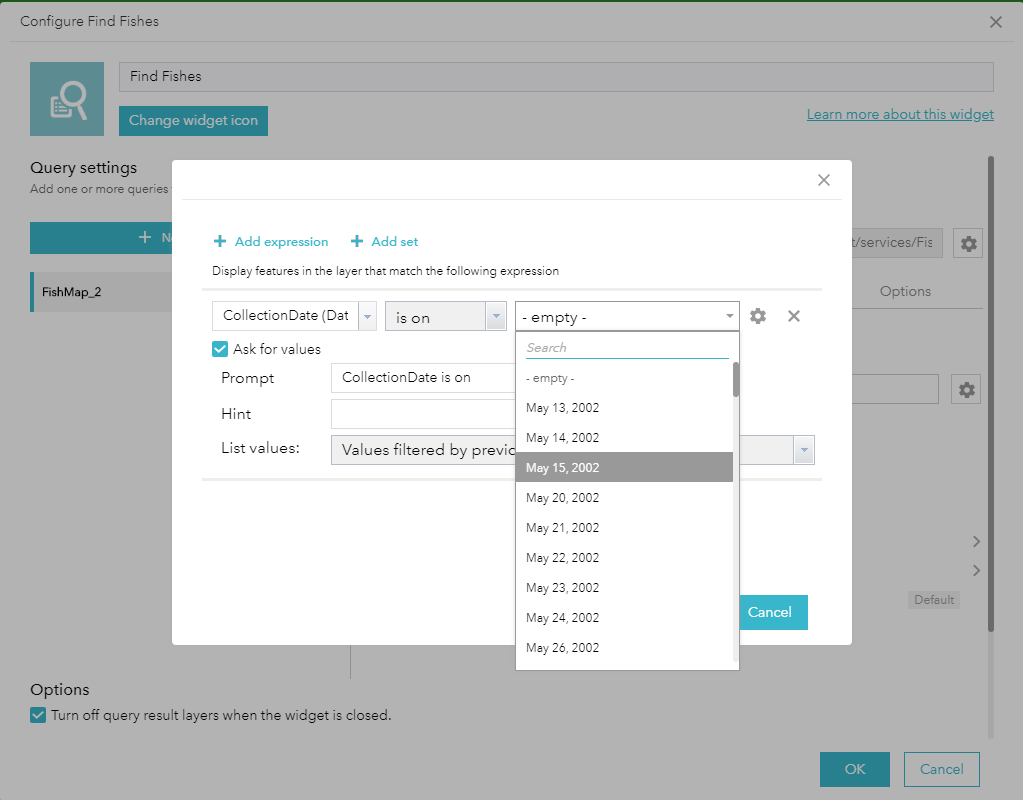Open settings gear beside the service URL field
The width and height of the screenshot is (1023, 800).
[967, 243]
